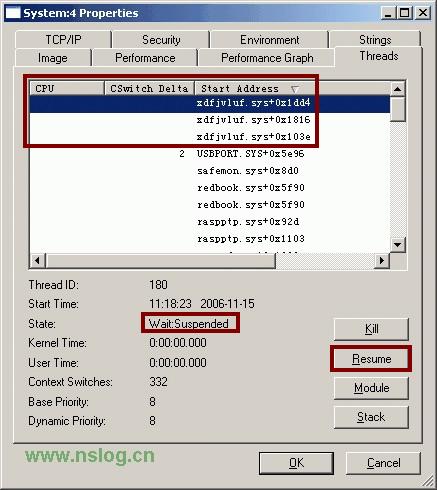Select thread xdfjvluf.sys+0x103e
Image resolution: width=437 pixels, height=490 pixels.
210,137
